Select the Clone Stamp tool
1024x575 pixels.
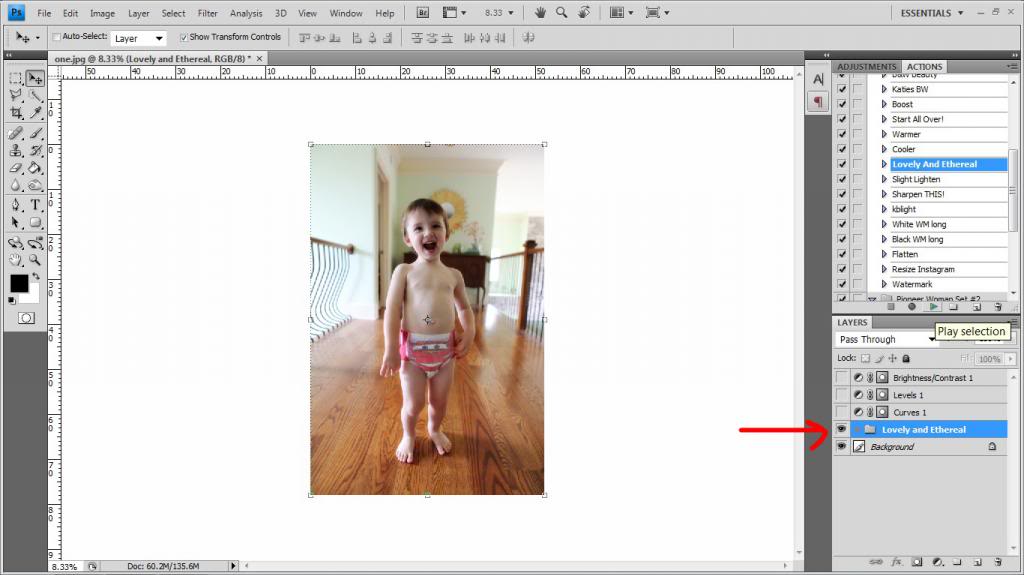[16, 150]
